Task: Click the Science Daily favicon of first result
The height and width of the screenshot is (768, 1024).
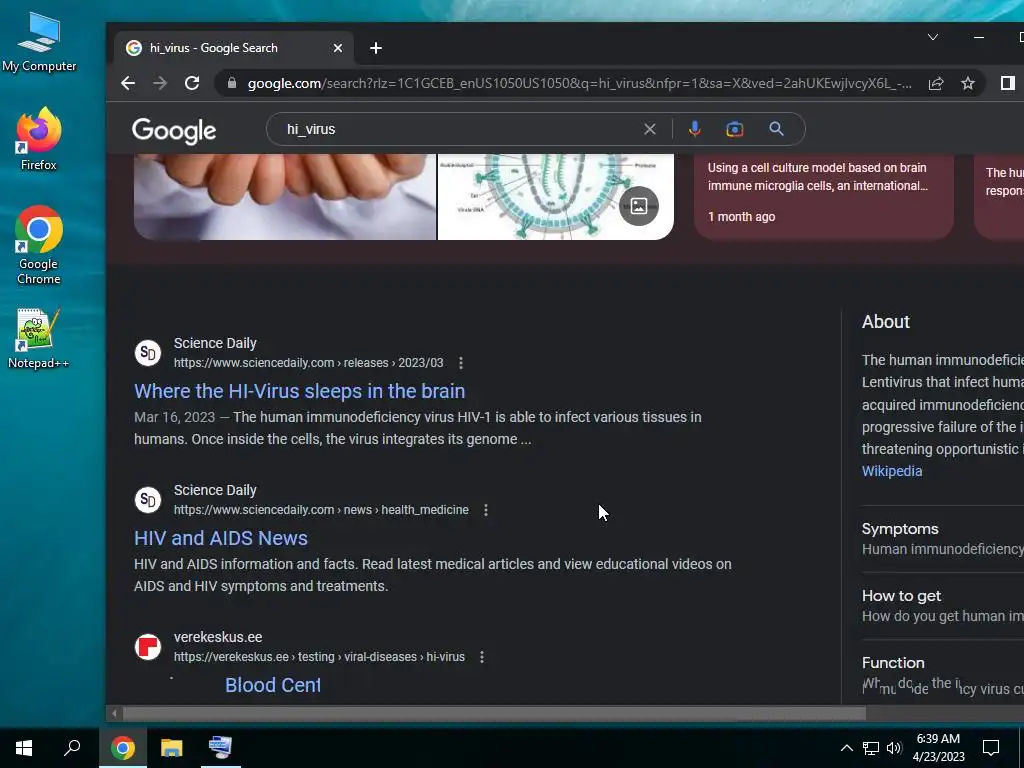Action: click(x=148, y=353)
